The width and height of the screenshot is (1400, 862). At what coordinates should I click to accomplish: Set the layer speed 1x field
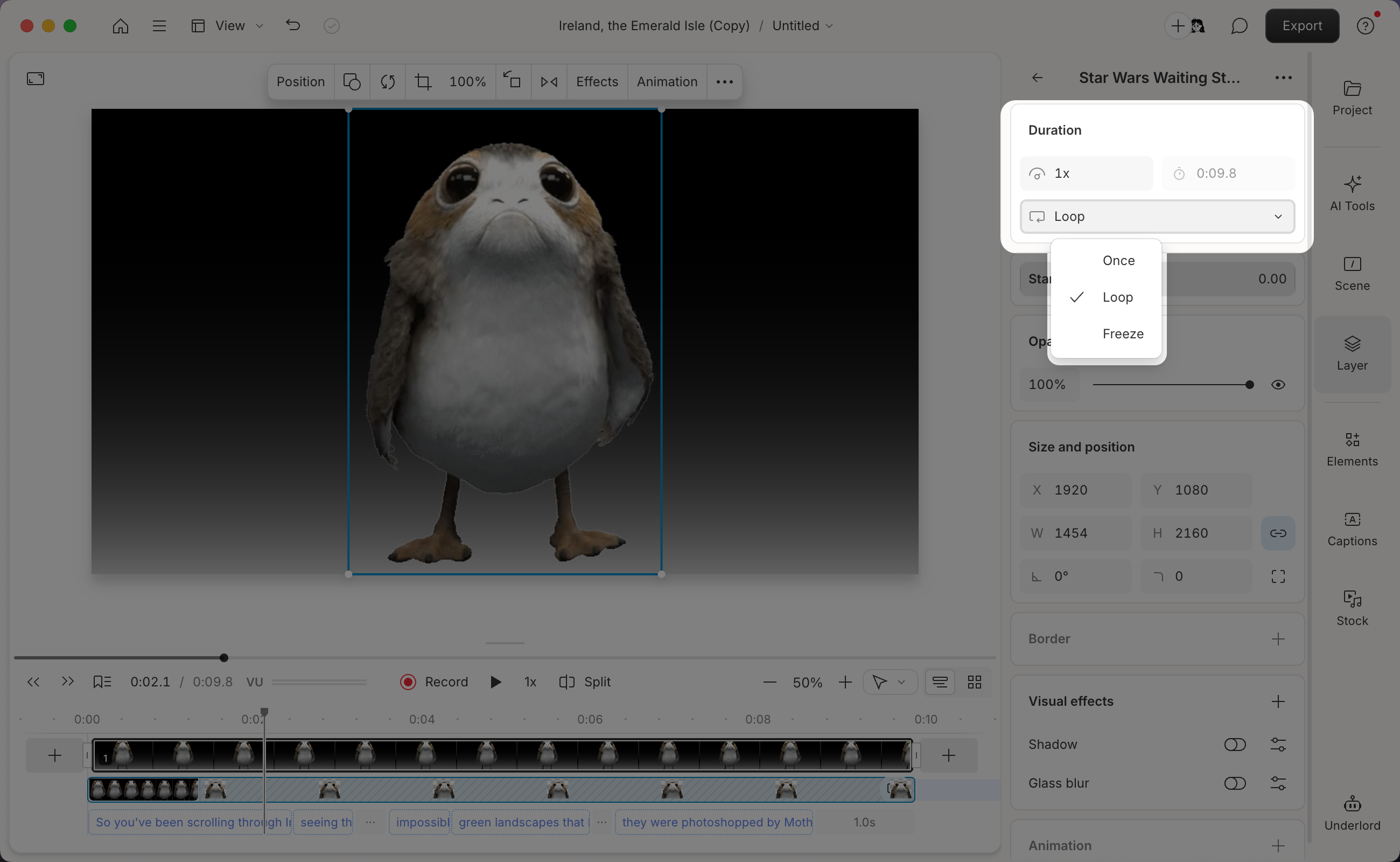[1086, 173]
